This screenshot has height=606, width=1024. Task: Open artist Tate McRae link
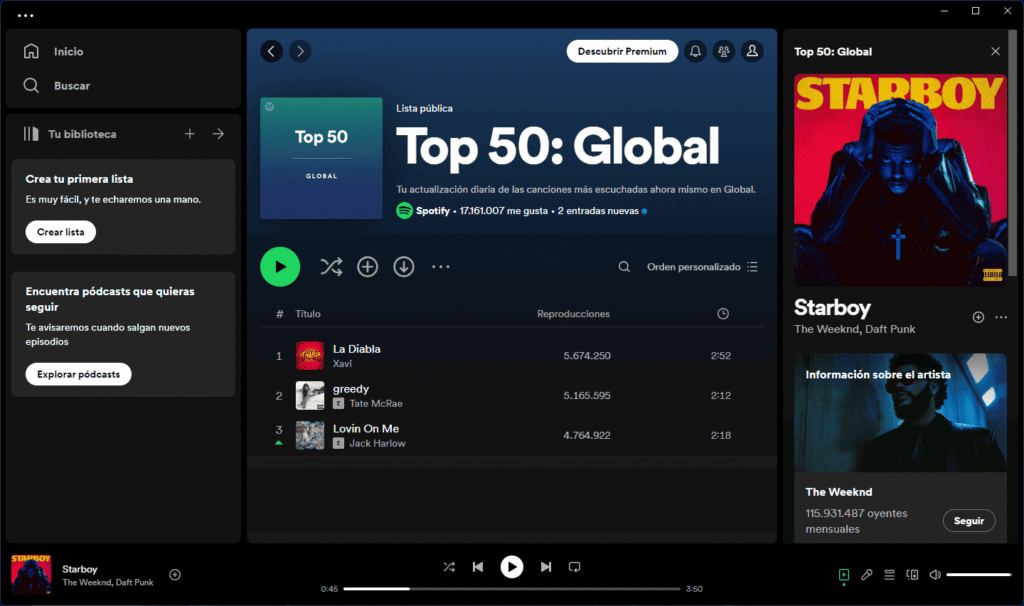coord(376,404)
